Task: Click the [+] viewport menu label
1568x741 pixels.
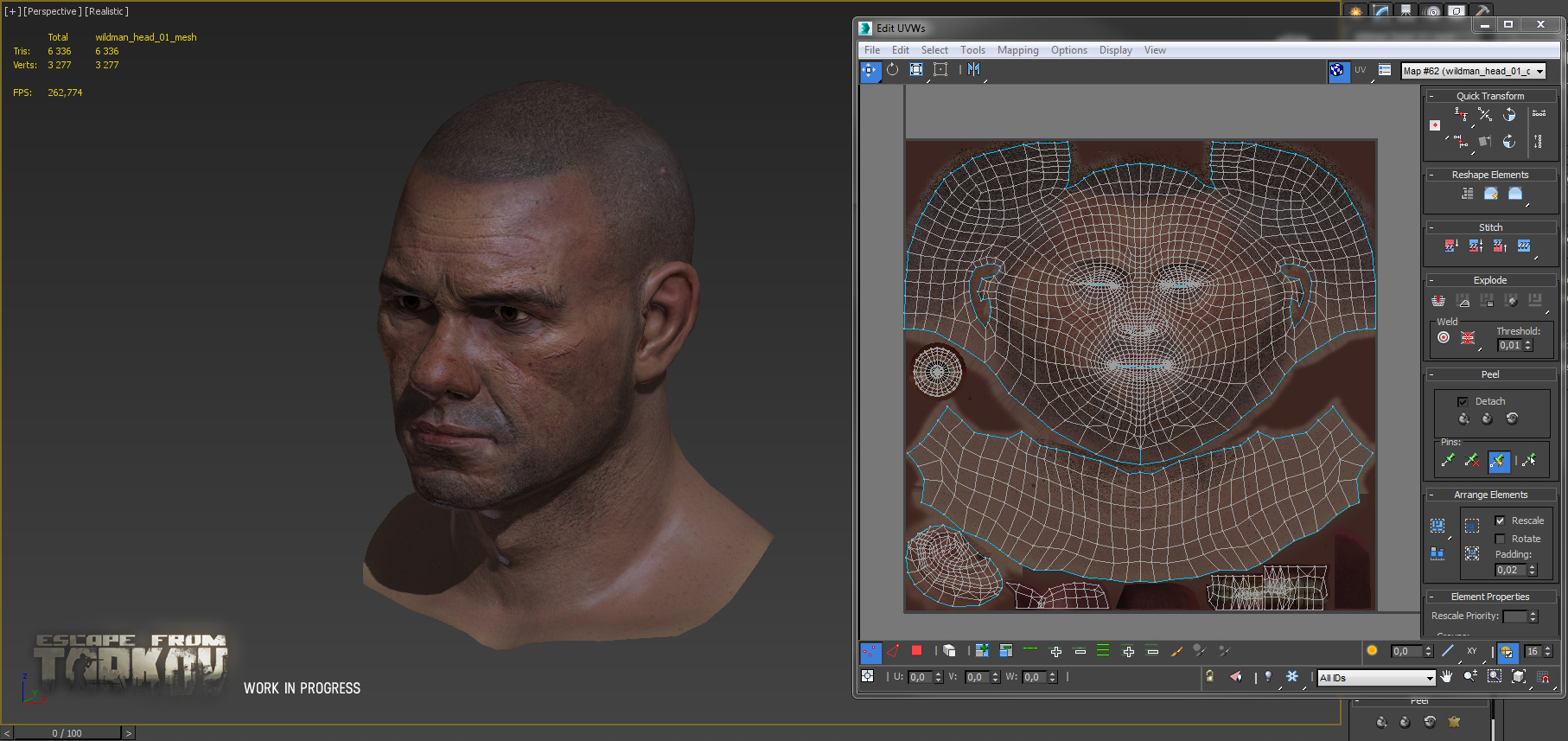Action: pos(13,11)
